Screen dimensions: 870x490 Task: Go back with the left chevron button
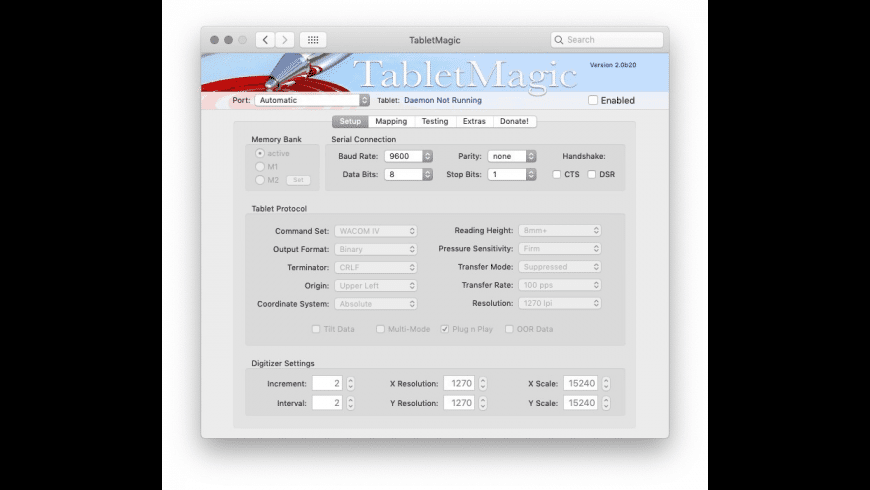point(265,40)
